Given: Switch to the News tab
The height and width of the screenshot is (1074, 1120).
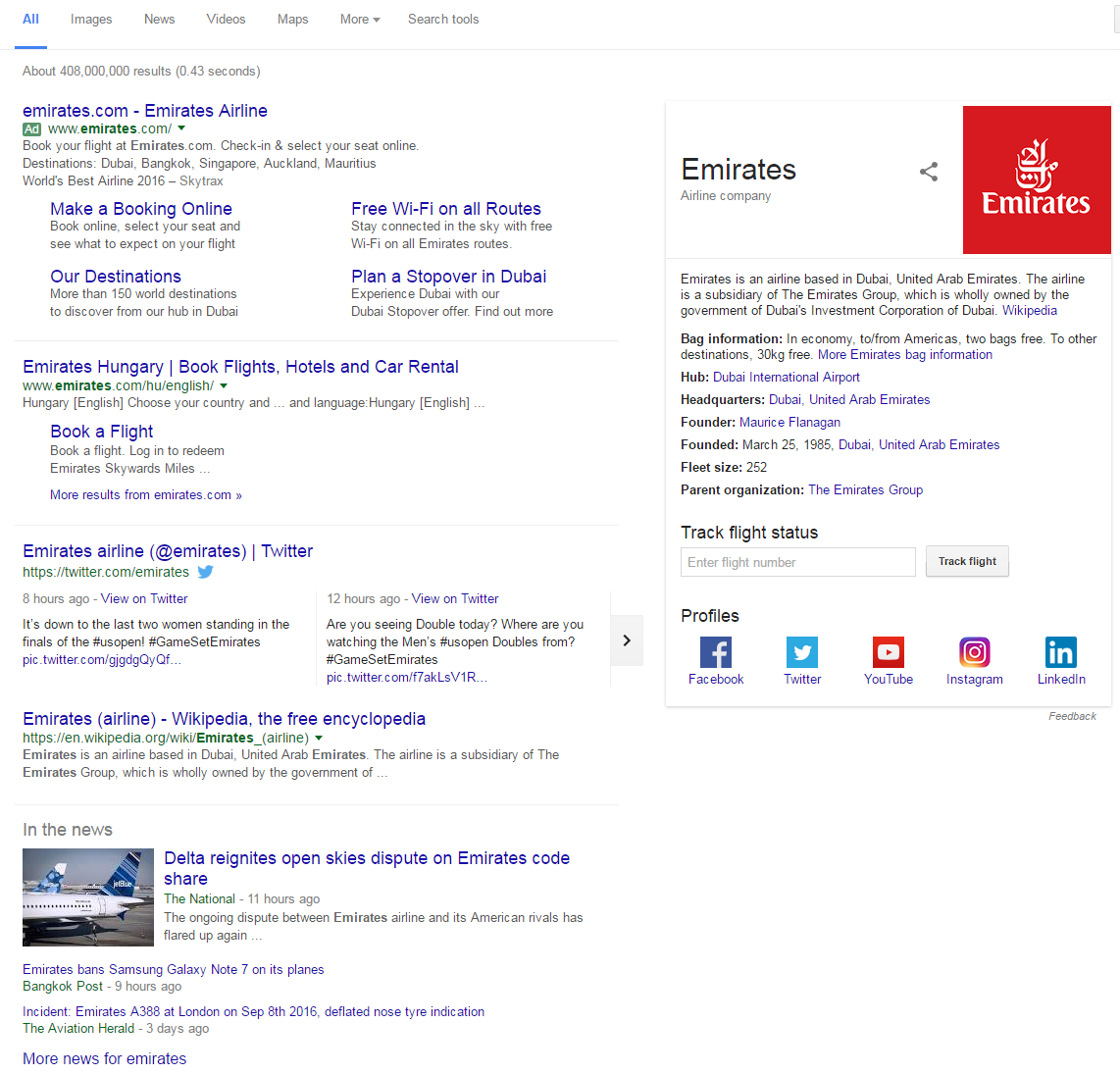Looking at the screenshot, I should pos(159,20).
